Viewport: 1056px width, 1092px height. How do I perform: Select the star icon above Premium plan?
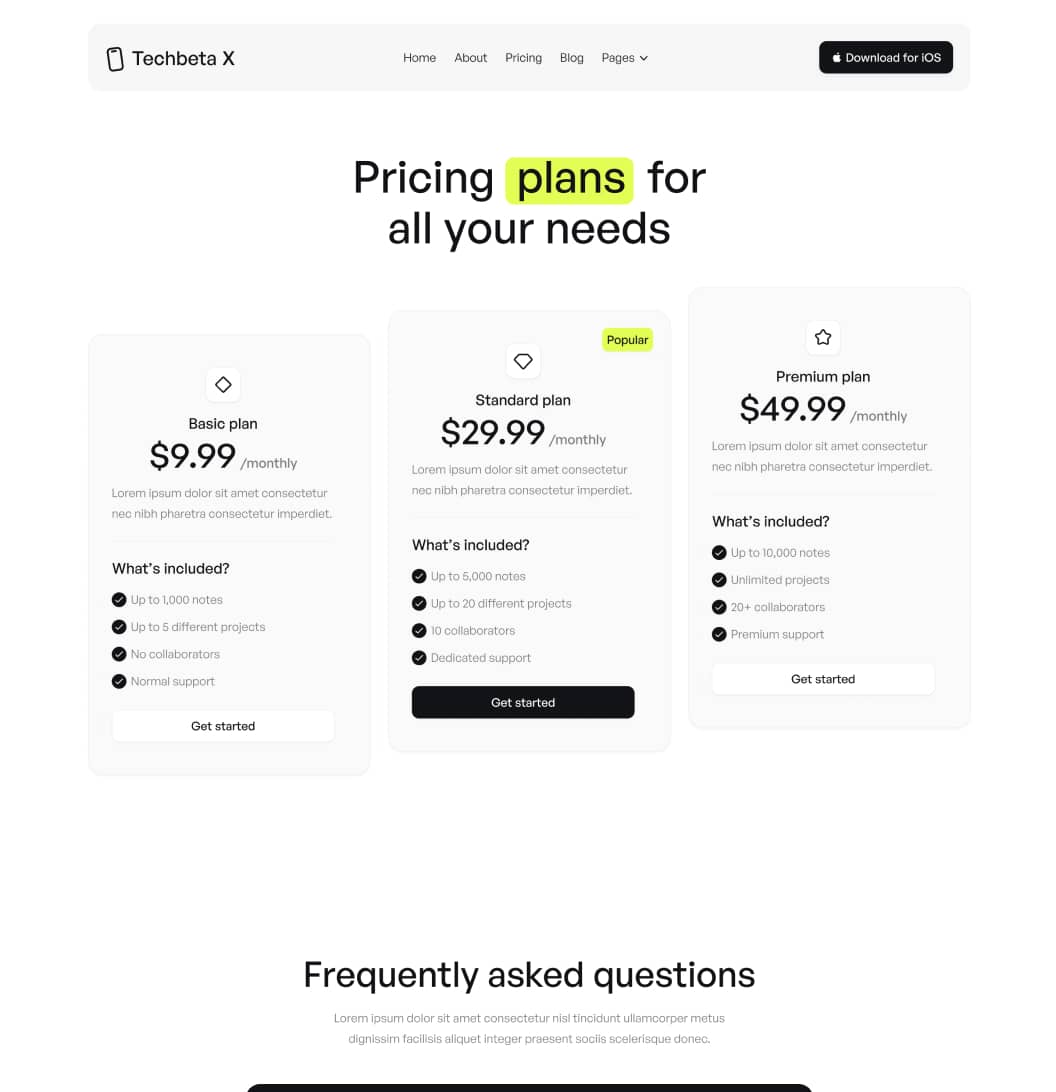(823, 338)
